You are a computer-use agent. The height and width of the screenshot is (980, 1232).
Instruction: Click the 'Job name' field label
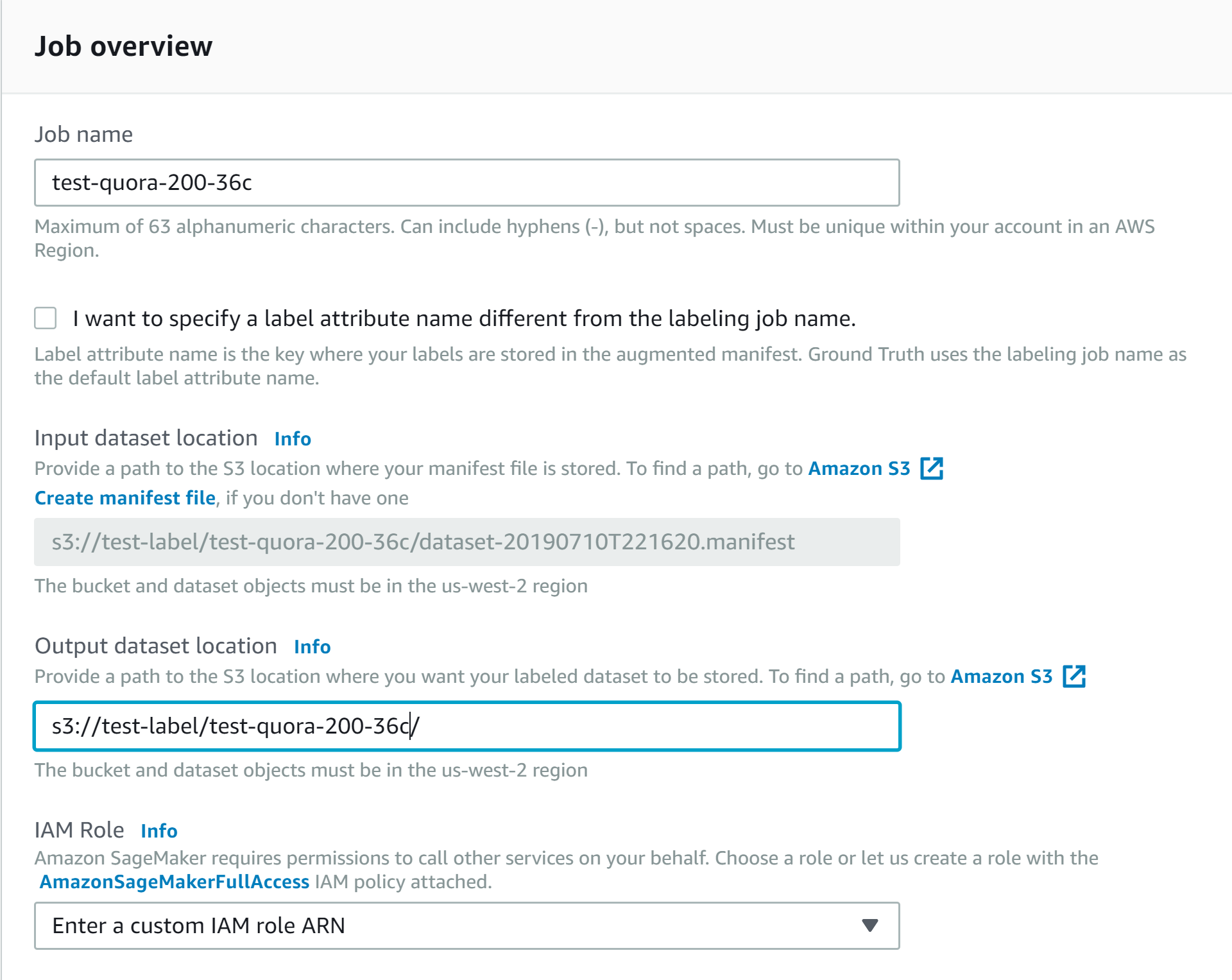pyautogui.click(x=83, y=135)
